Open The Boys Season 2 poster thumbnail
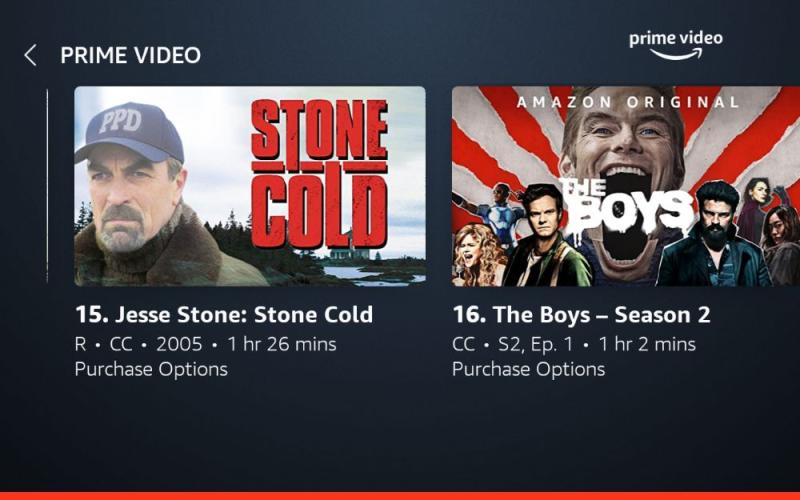This screenshot has height=500, width=800. click(x=626, y=186)
